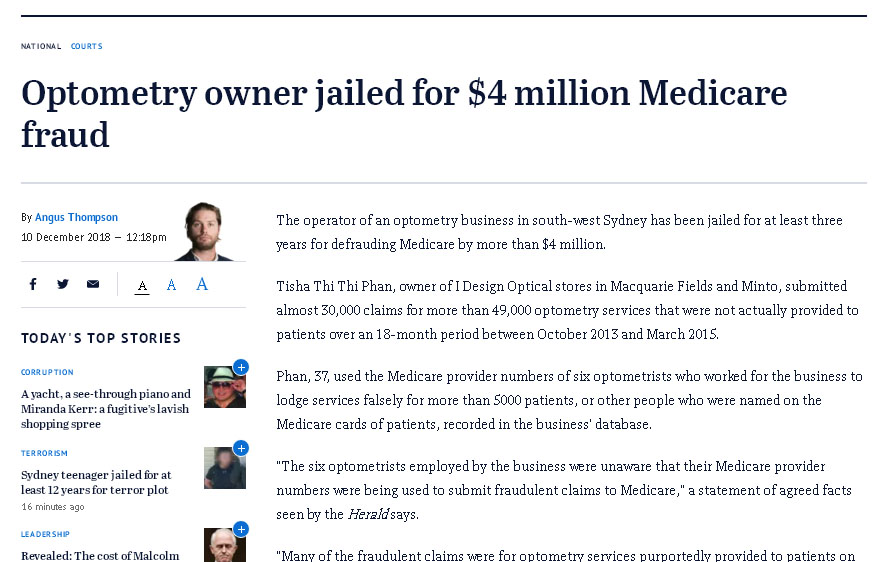Viewport: 878px width, 562px height.
Task: Select medium text size A
Action: tap(171, 285)
